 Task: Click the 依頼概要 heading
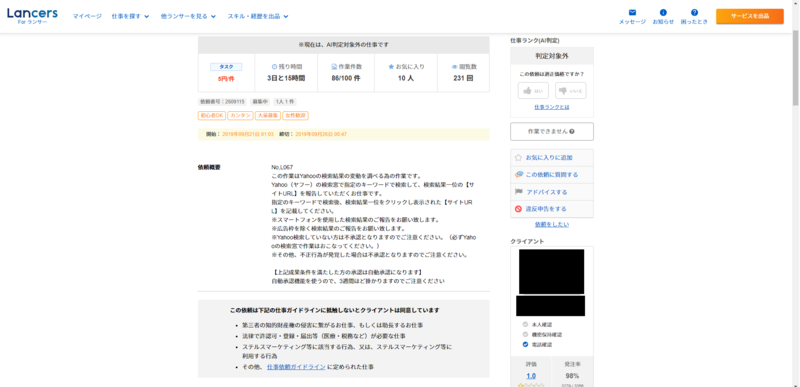tap(209, 167)
